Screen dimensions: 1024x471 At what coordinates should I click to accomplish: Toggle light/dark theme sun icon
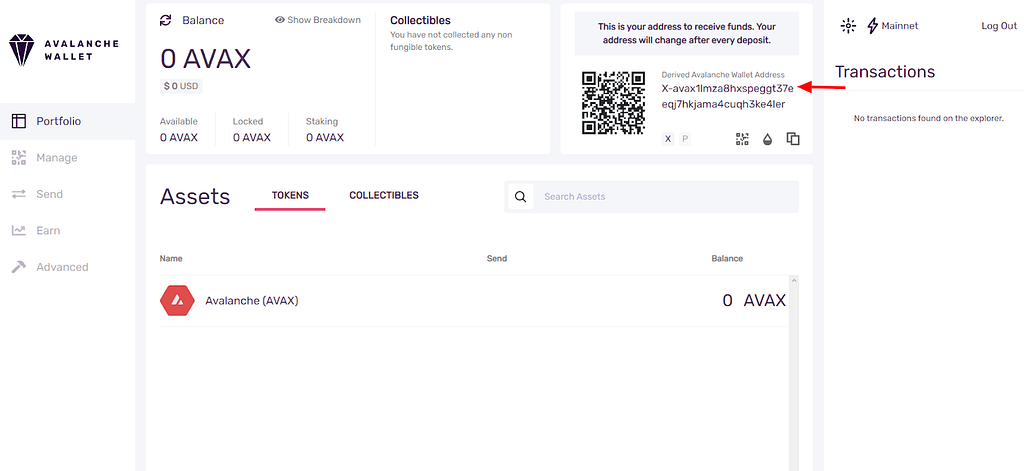tap(848, 25)
